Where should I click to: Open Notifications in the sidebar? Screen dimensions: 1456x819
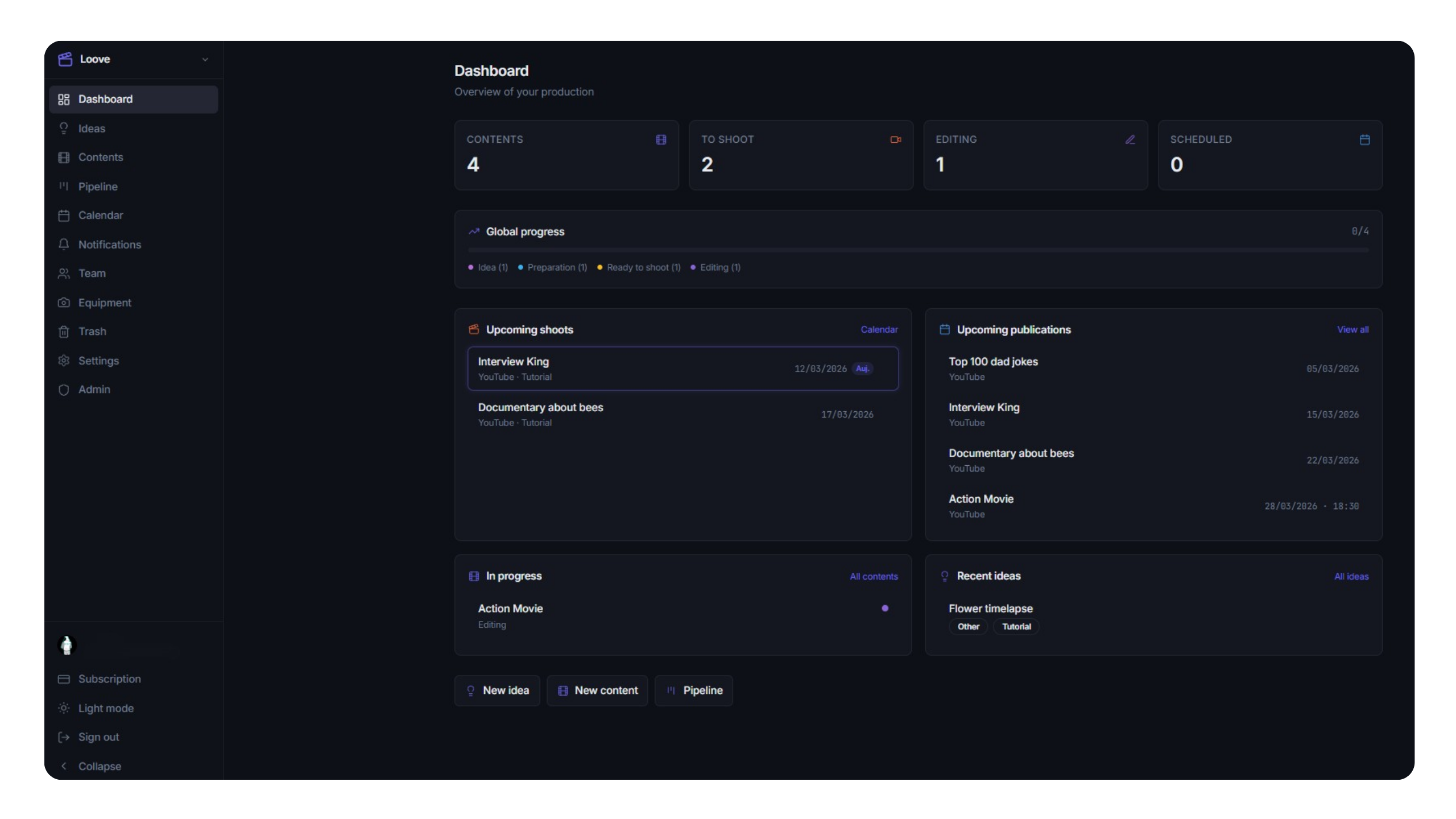tap(109, 245)
